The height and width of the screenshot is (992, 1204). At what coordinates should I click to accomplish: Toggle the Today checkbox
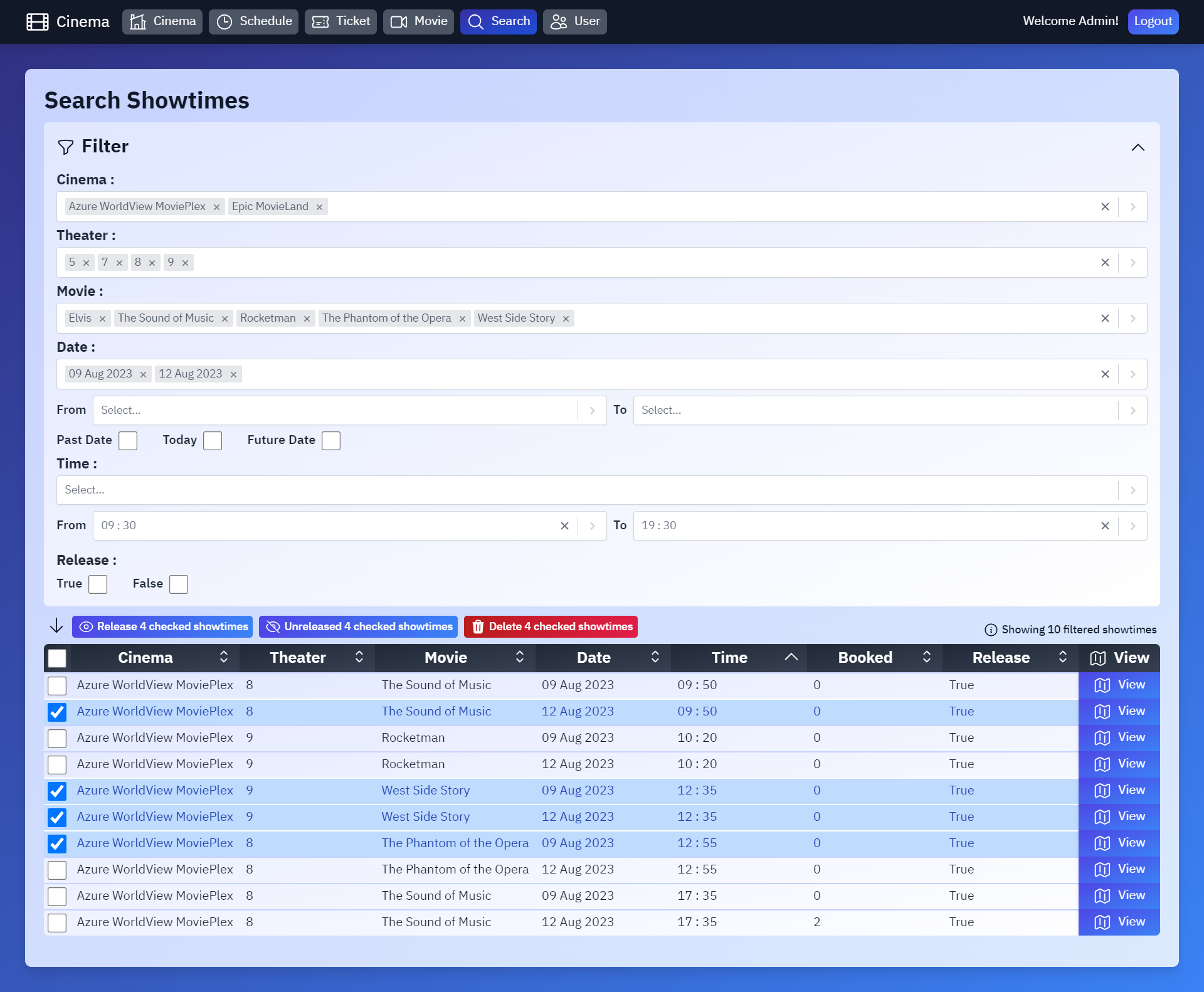click(x=213, y=441)
